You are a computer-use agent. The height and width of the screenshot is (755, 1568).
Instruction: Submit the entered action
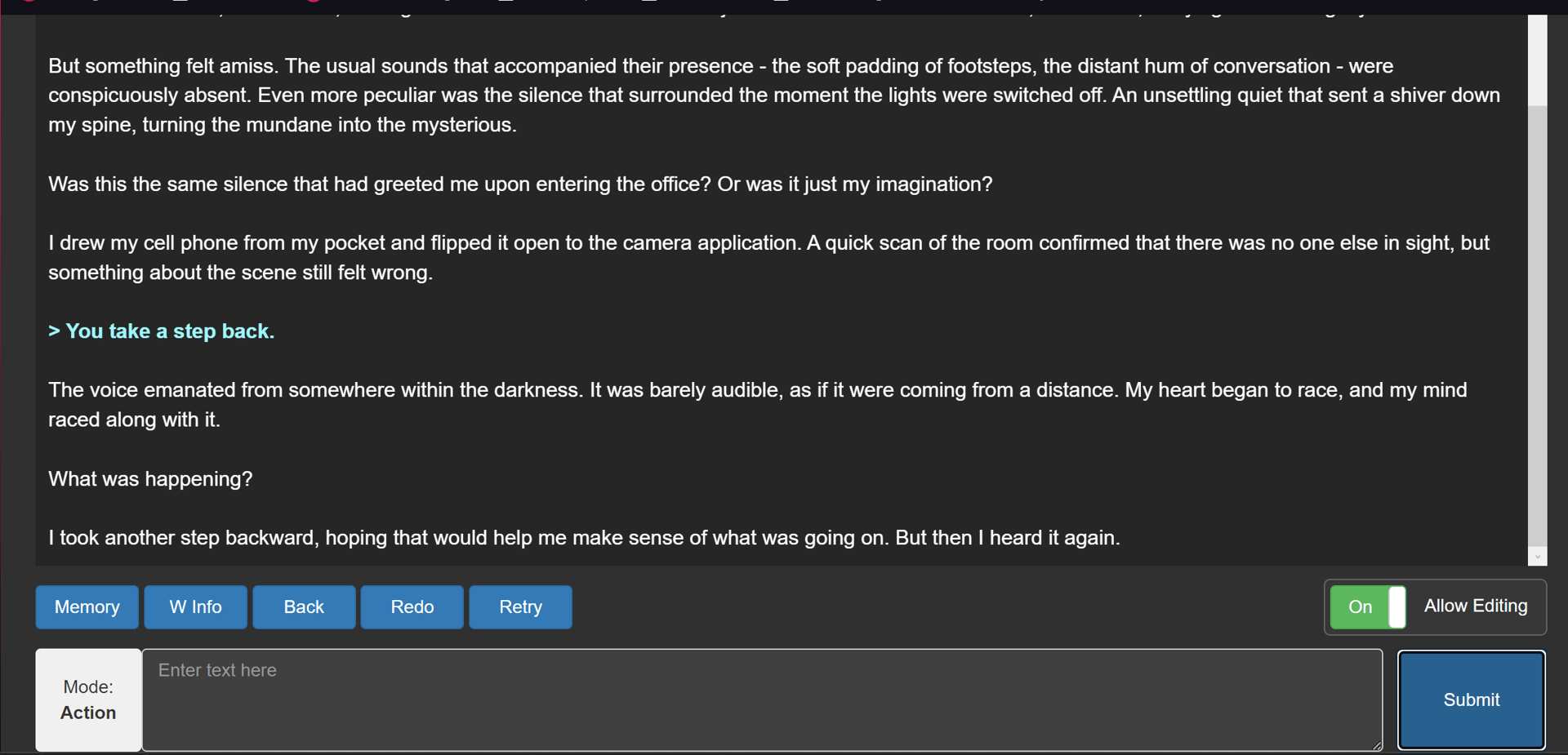(1471, 699)
